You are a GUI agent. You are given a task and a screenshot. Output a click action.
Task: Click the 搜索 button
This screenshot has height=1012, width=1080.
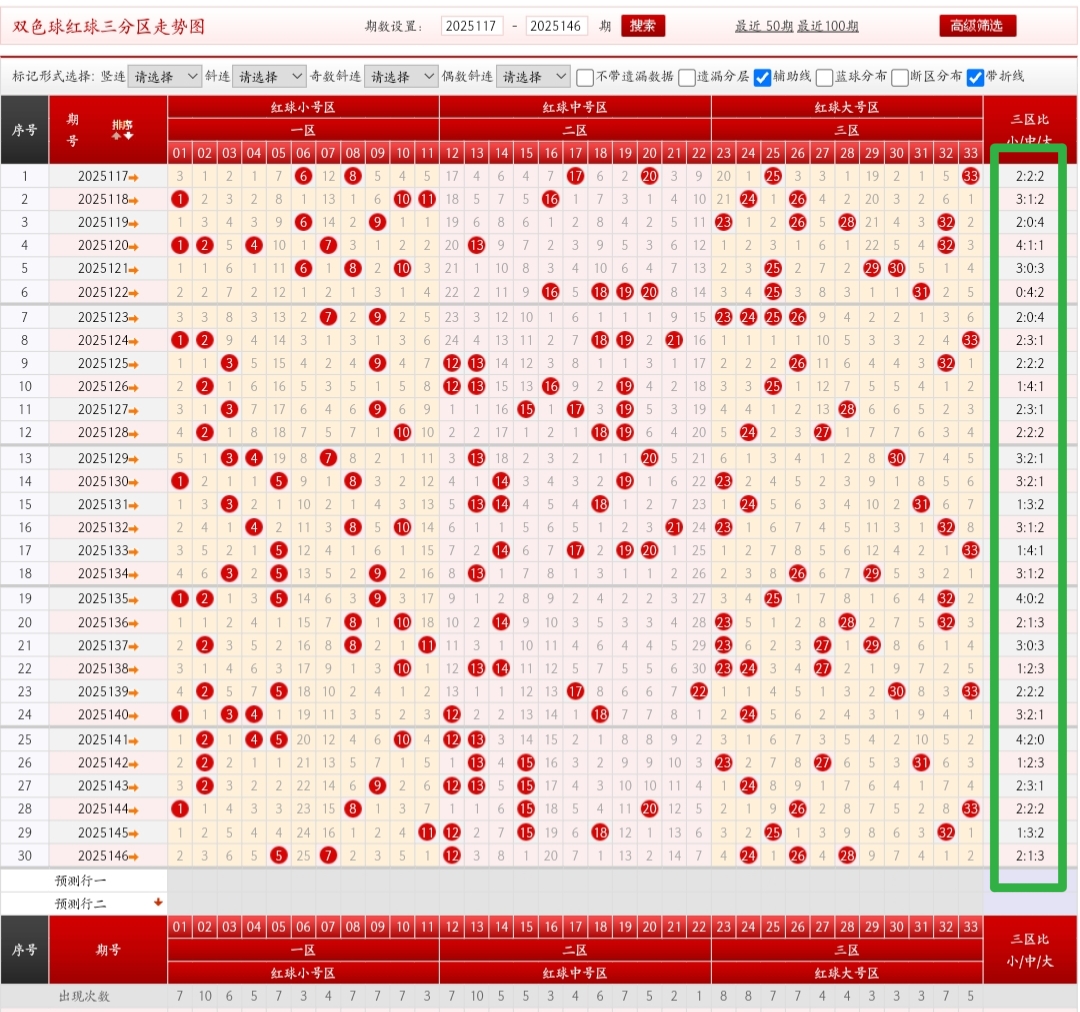tap(643, 26)
